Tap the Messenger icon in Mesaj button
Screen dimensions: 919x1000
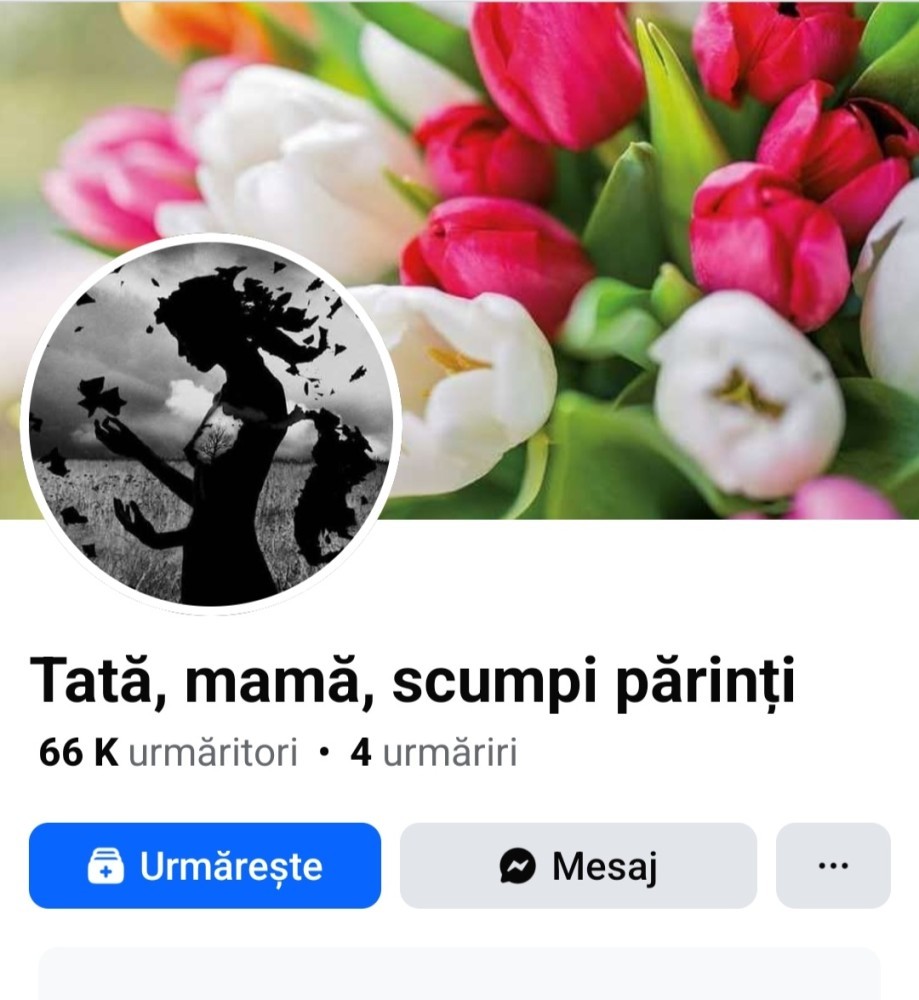(x=517, y=865)
